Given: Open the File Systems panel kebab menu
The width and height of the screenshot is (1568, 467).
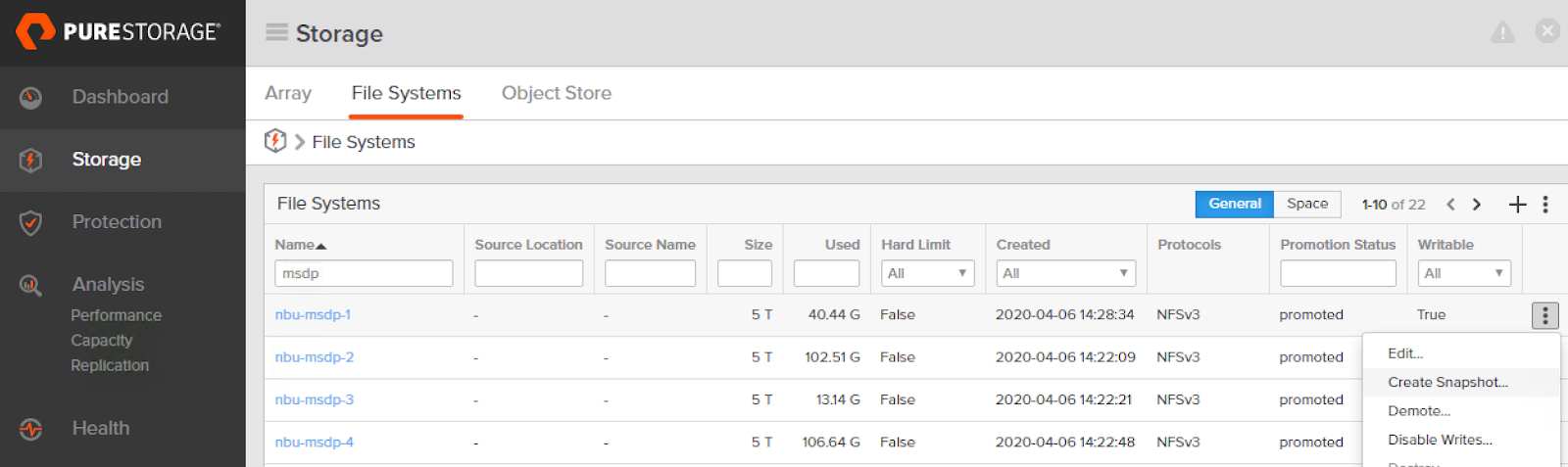Looking at the screenshot, I should tap(1545, 204).
